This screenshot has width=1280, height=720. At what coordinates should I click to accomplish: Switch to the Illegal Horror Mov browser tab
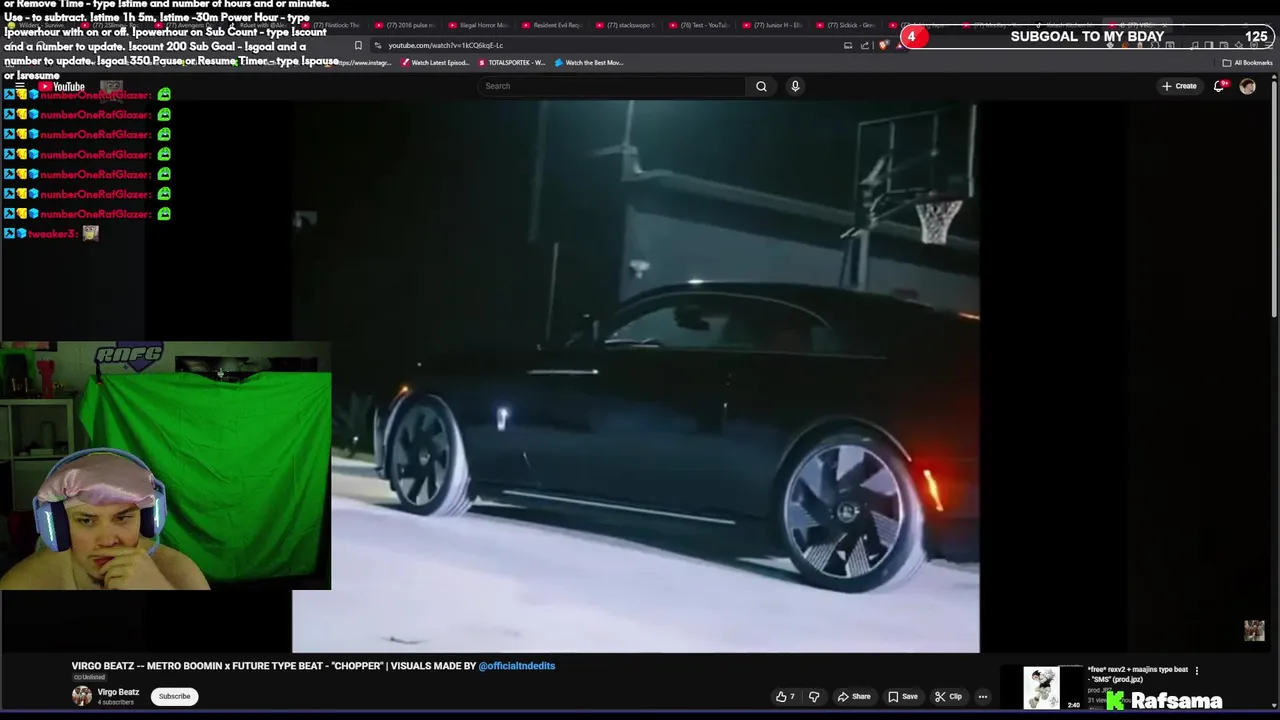pyautogui.click(x=478, y=25)
